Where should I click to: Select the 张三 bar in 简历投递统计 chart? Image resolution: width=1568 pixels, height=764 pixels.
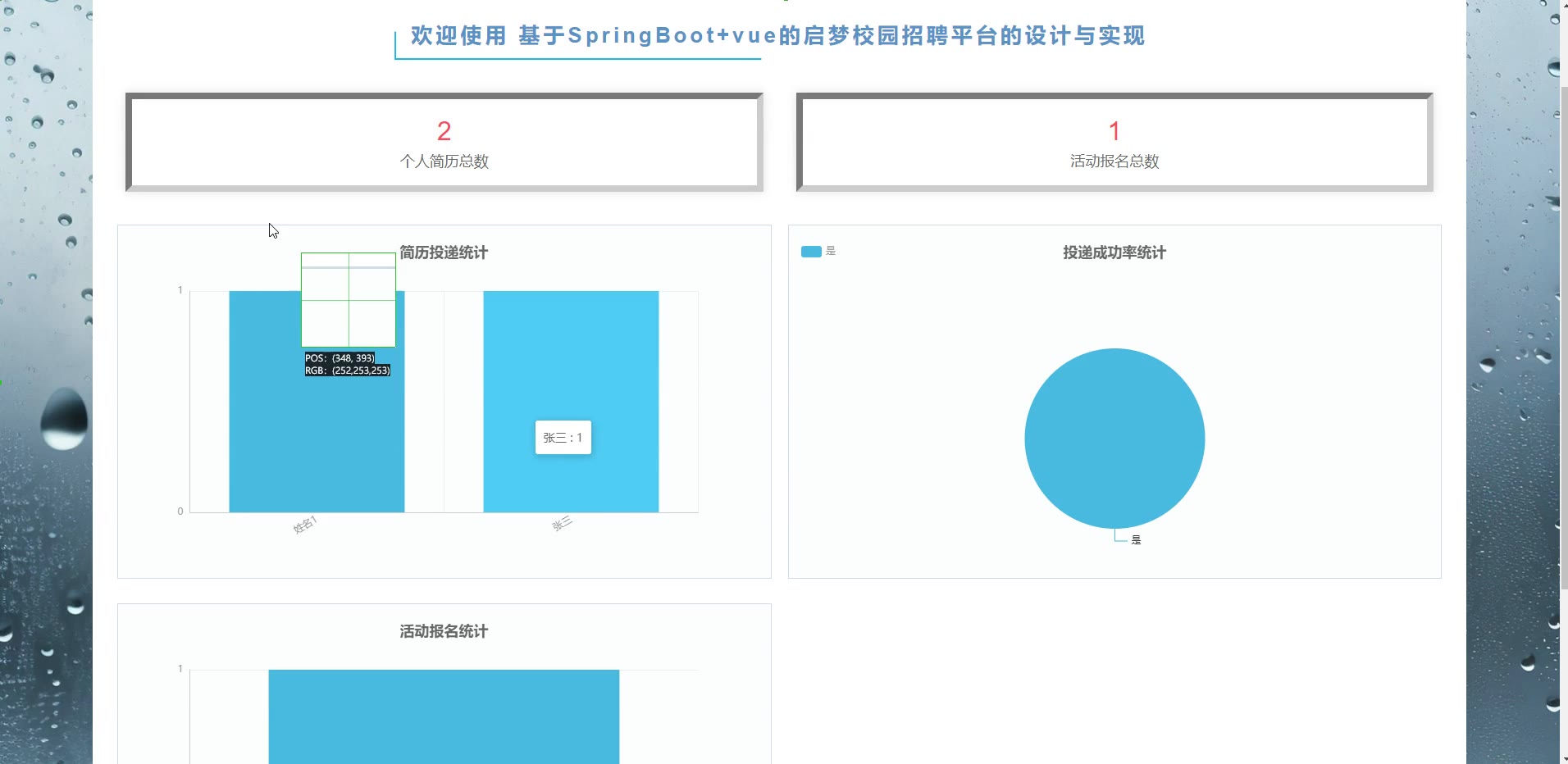click(x=571, y=402)
